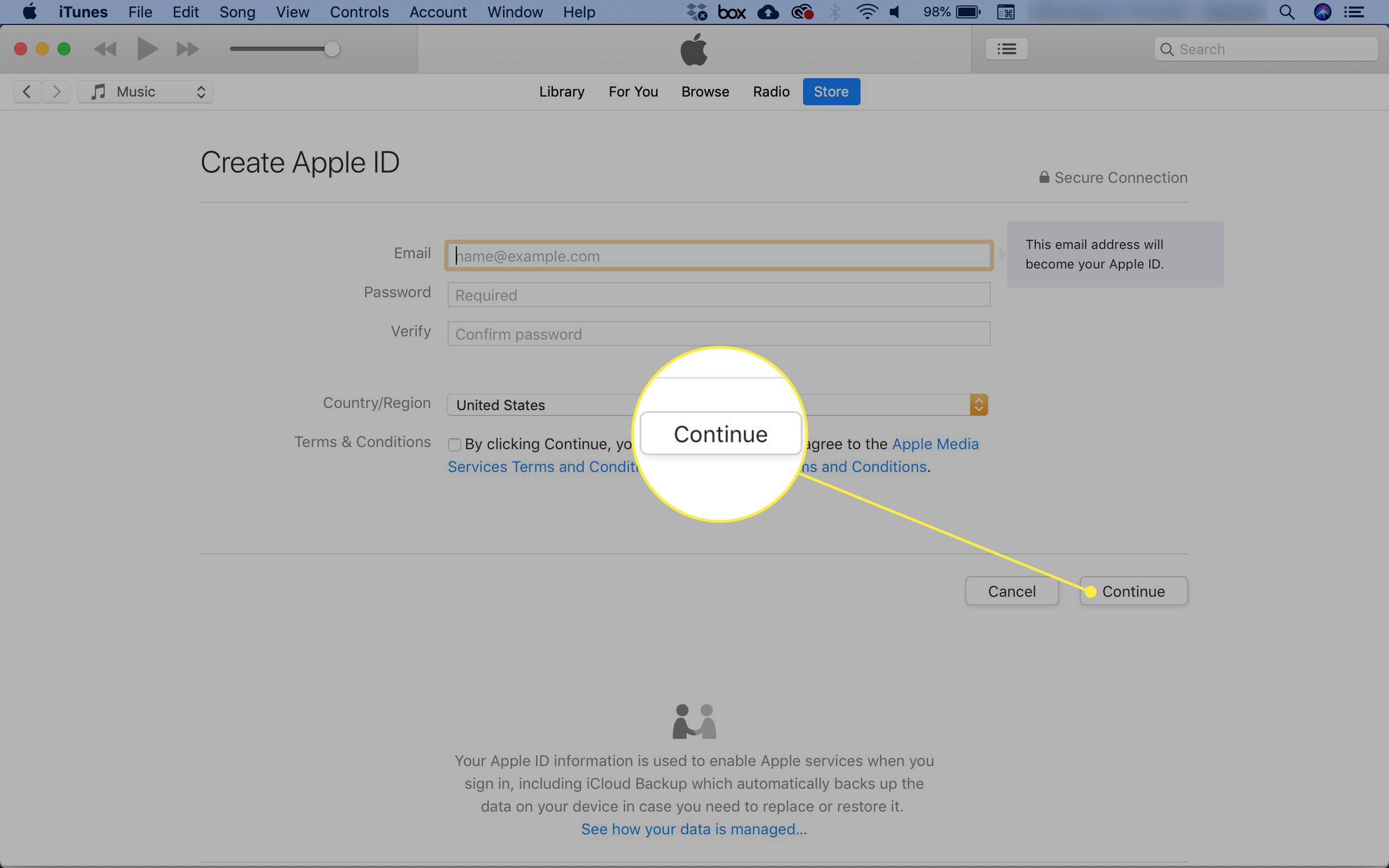The height and width of the screenshot is (868, 1389).
Task: Click the Cancel button
Action: pos(1011,591)
